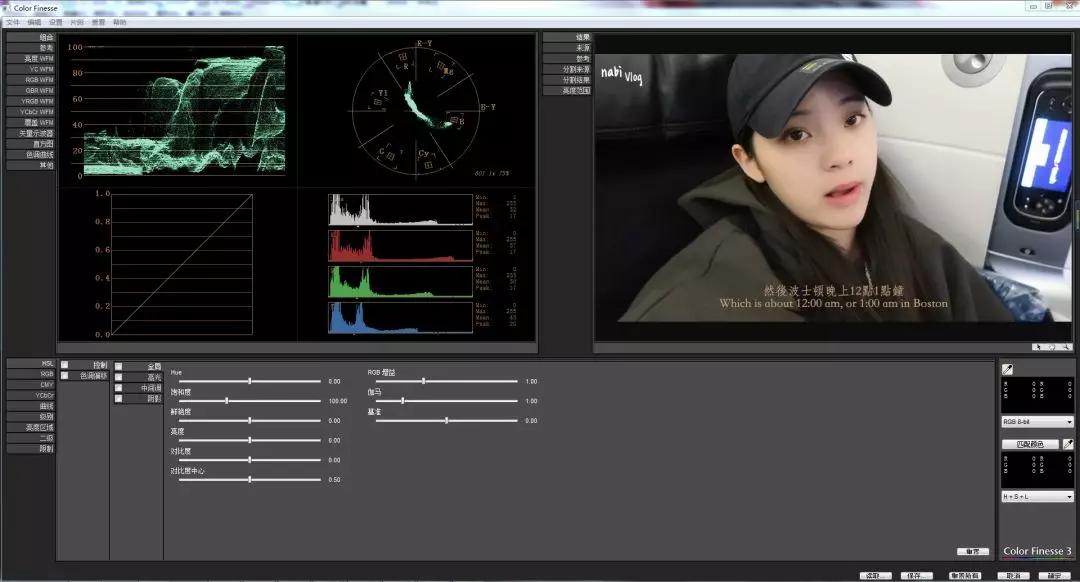The height and width of the screenshot is (582, 1080).
Task: Click the Color Finesse 3 logo
Action: pyautogui.click(x=1037, y=551)
